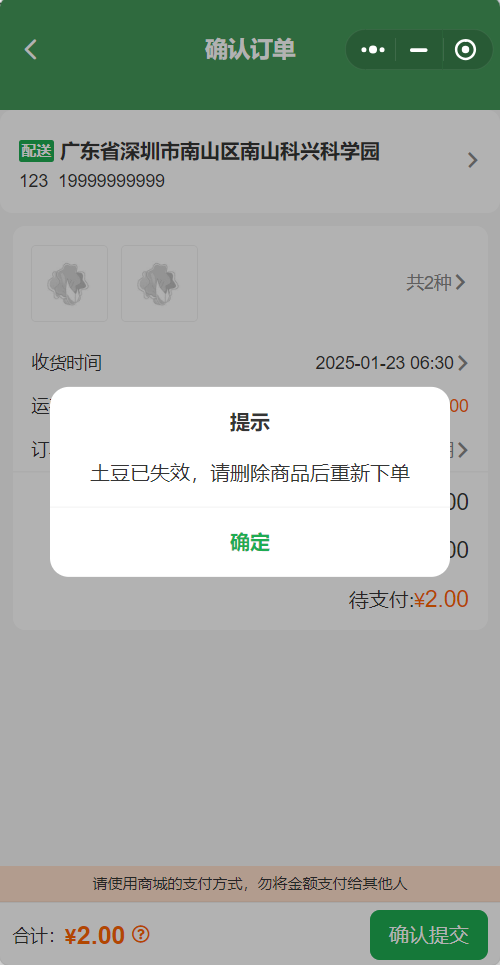Expand the order remark row chevron

(x=462, y=450)
